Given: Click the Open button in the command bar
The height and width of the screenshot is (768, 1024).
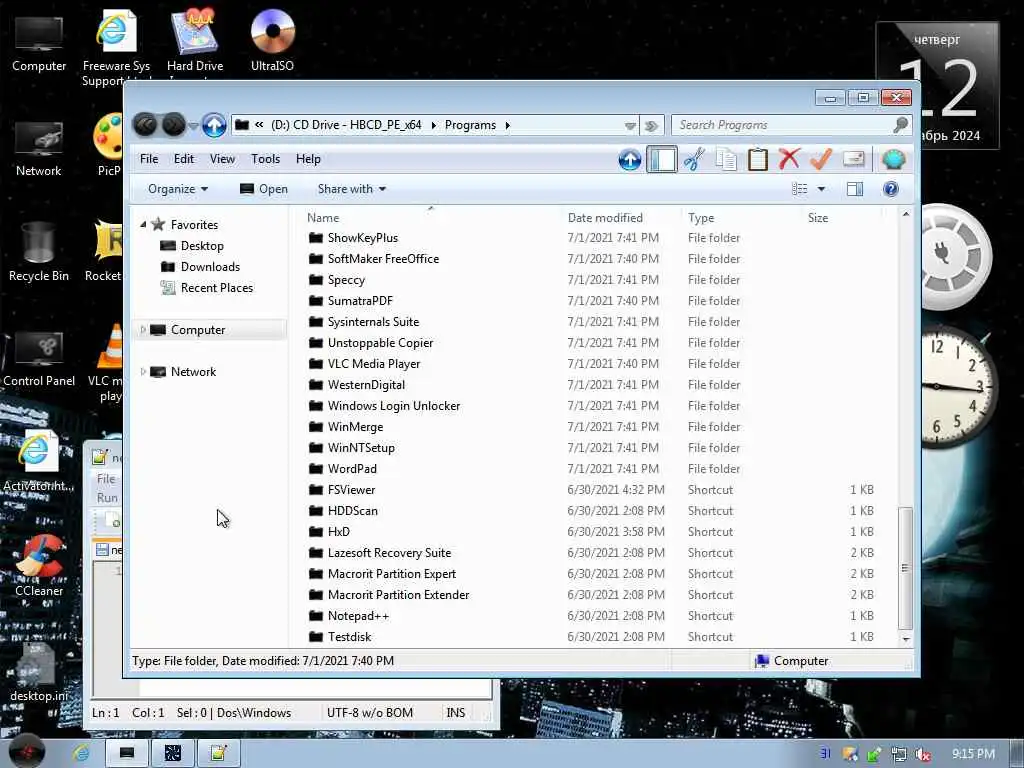Looking at the screenshot, I should [264, 189].
